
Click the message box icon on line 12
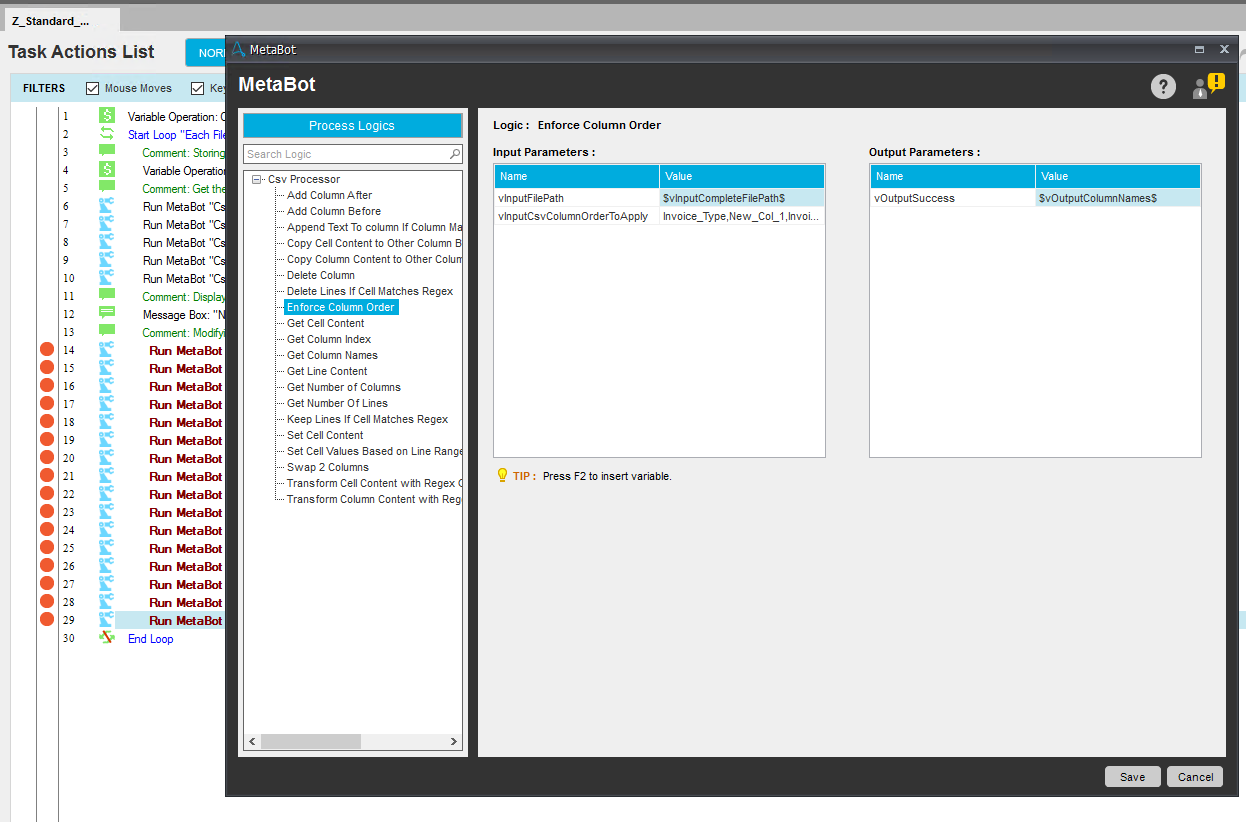coord(107,314)
